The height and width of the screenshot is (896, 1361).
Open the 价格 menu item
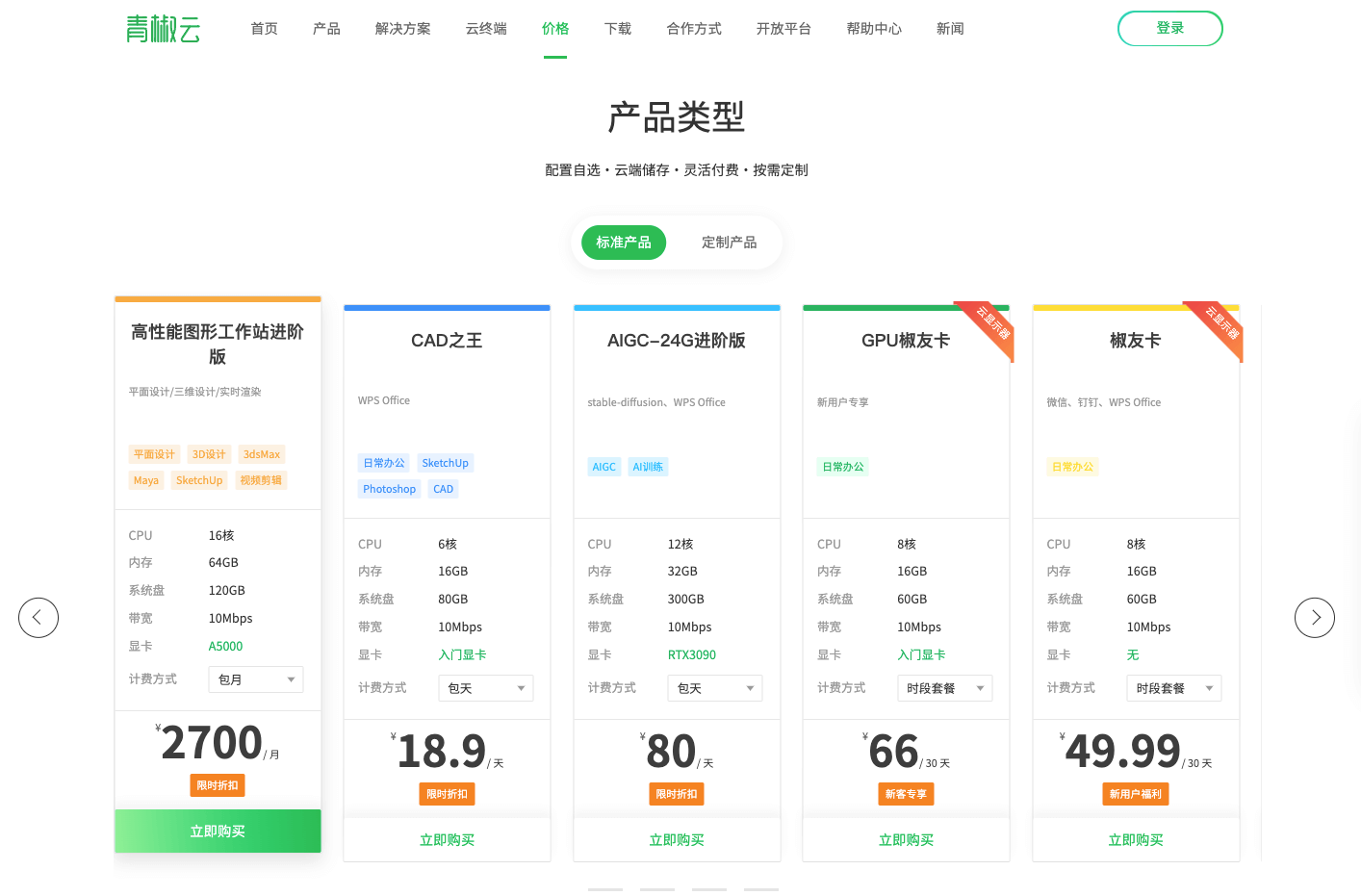point(555,29)
